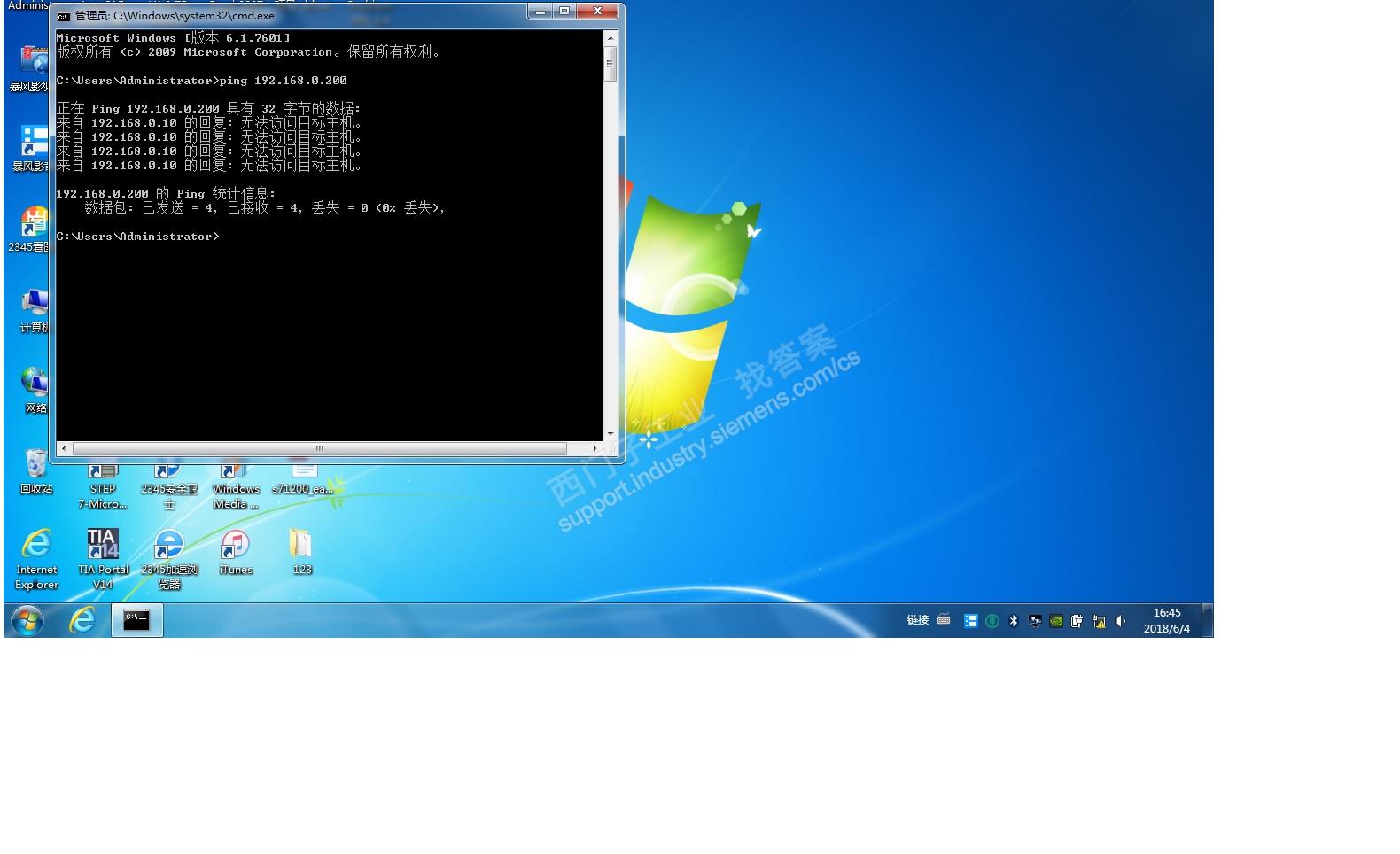Switch to the cmd.exe taskbar button
Viewport: 1400px width, 854px height.
tap(136, 620)
